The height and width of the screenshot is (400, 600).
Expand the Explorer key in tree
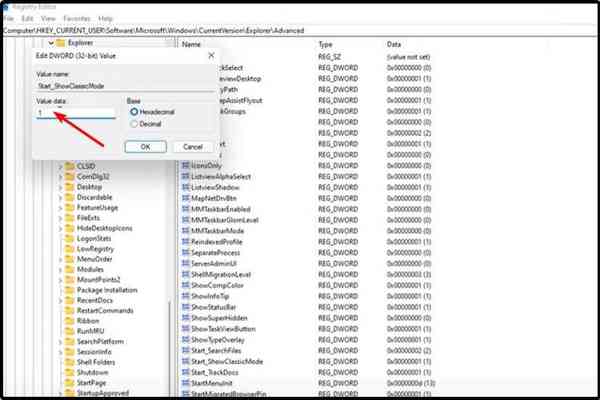pyautogui.click(x=48, y=45)
